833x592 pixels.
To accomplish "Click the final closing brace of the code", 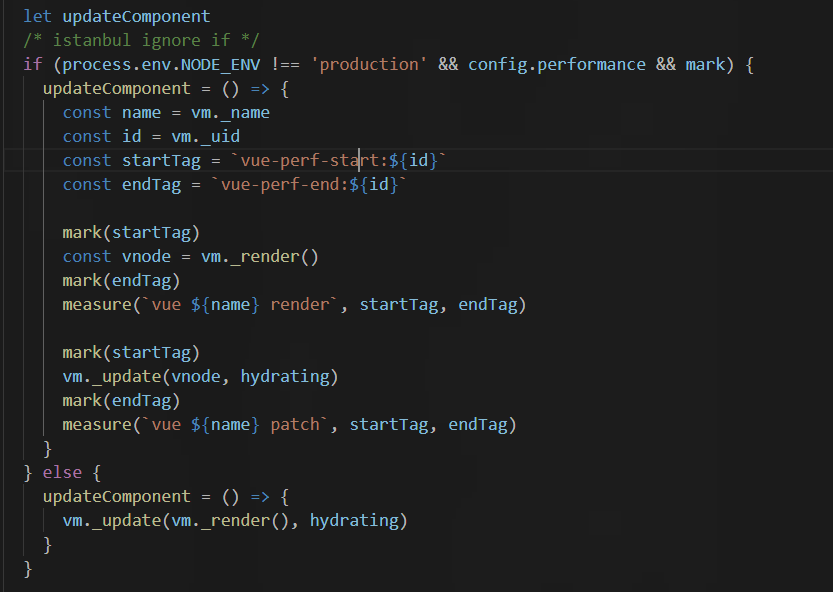I will tap(28, 569).
